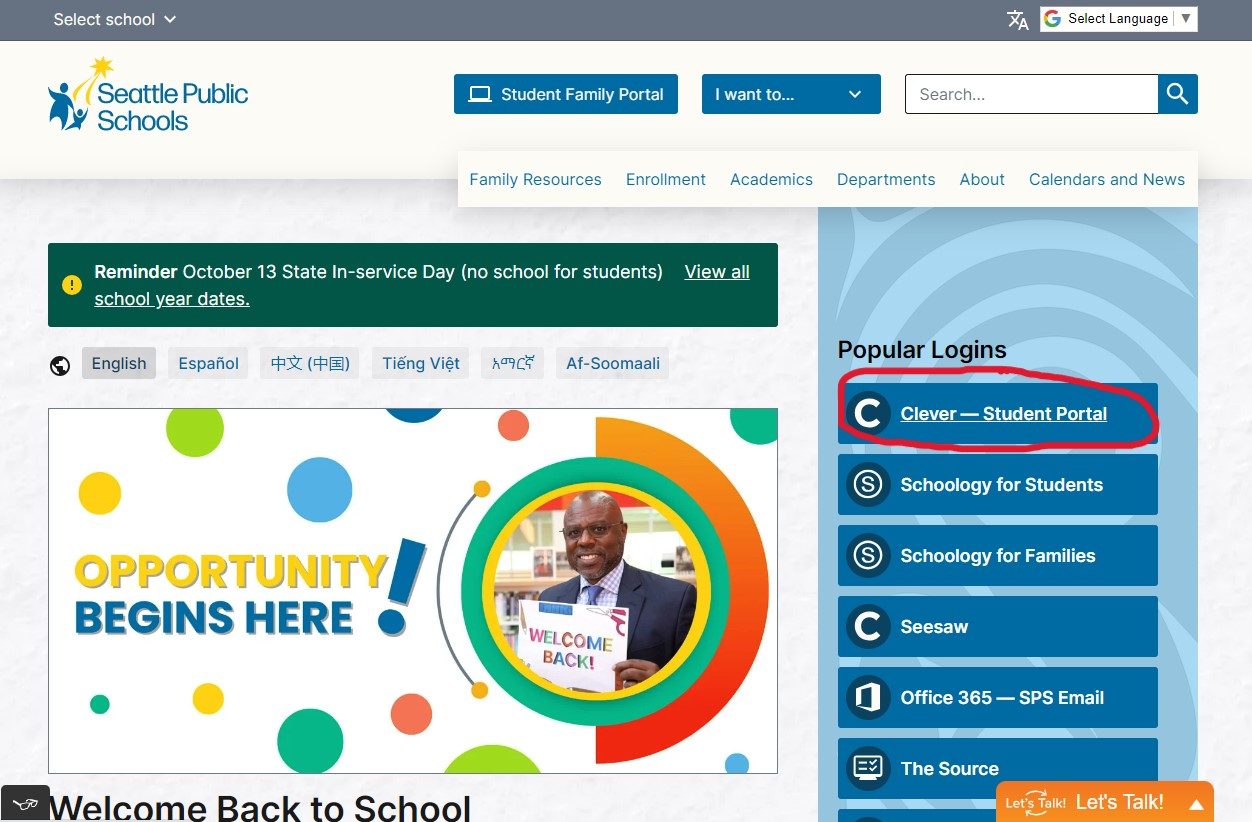The image size is (1252, 822).
Task: Switch page language to Español
Action: click(208, 363)
